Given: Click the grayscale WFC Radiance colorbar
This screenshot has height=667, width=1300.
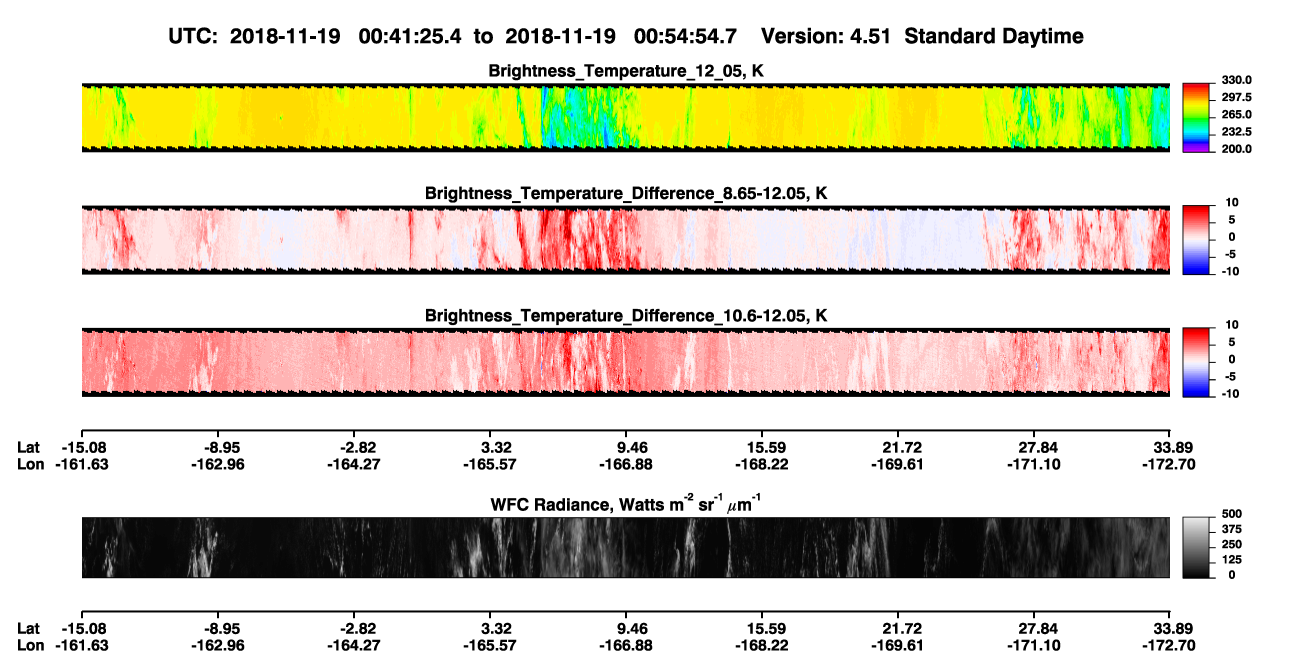Looking at the screenshot, I should click(x=1197, y=547).
